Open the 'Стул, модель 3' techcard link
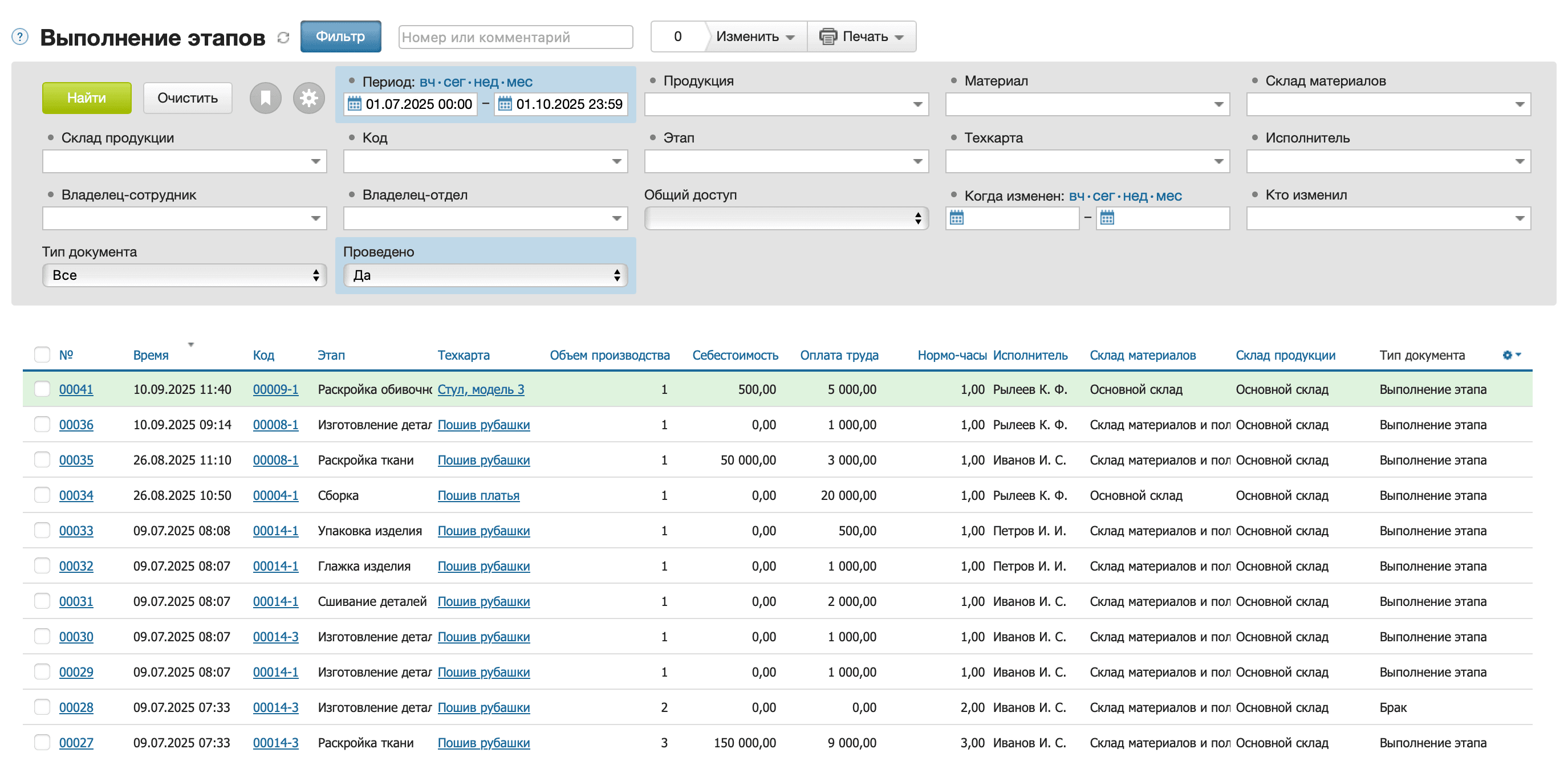The width and height of the screenshot is (1568, 757). point(480,389)
